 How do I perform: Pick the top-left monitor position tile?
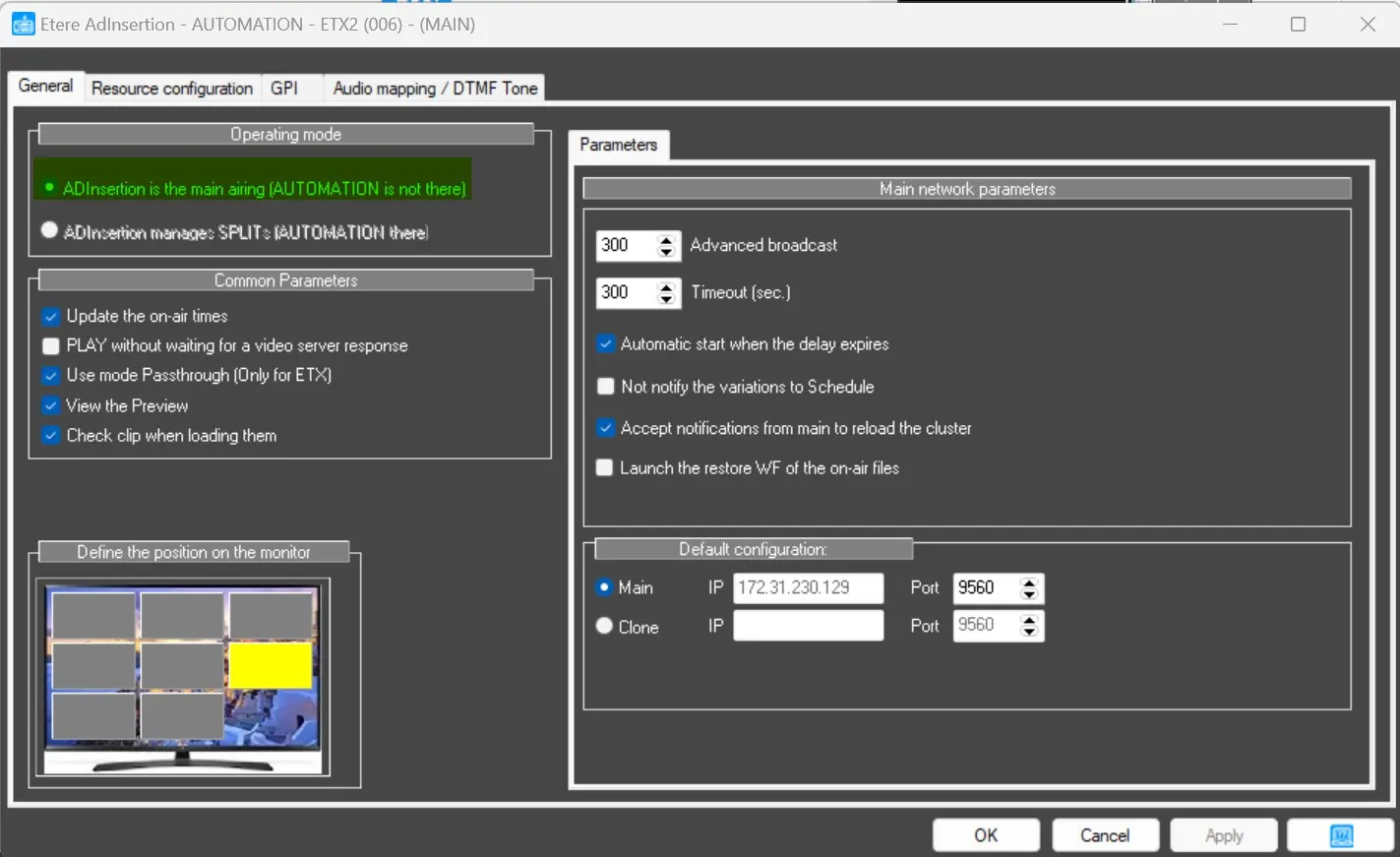tap(93, 615)
